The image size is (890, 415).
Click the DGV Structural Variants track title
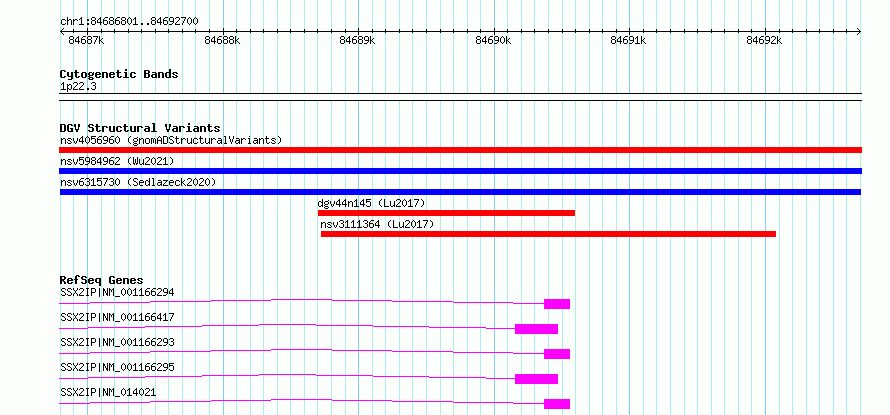tap(140, 128)
